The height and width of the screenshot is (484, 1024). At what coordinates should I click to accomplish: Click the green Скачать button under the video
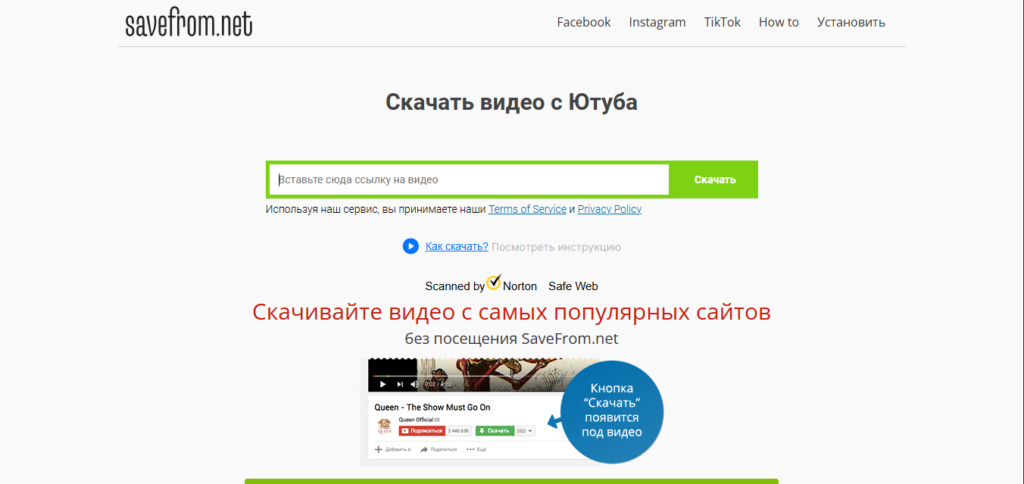tap(494, 431)
